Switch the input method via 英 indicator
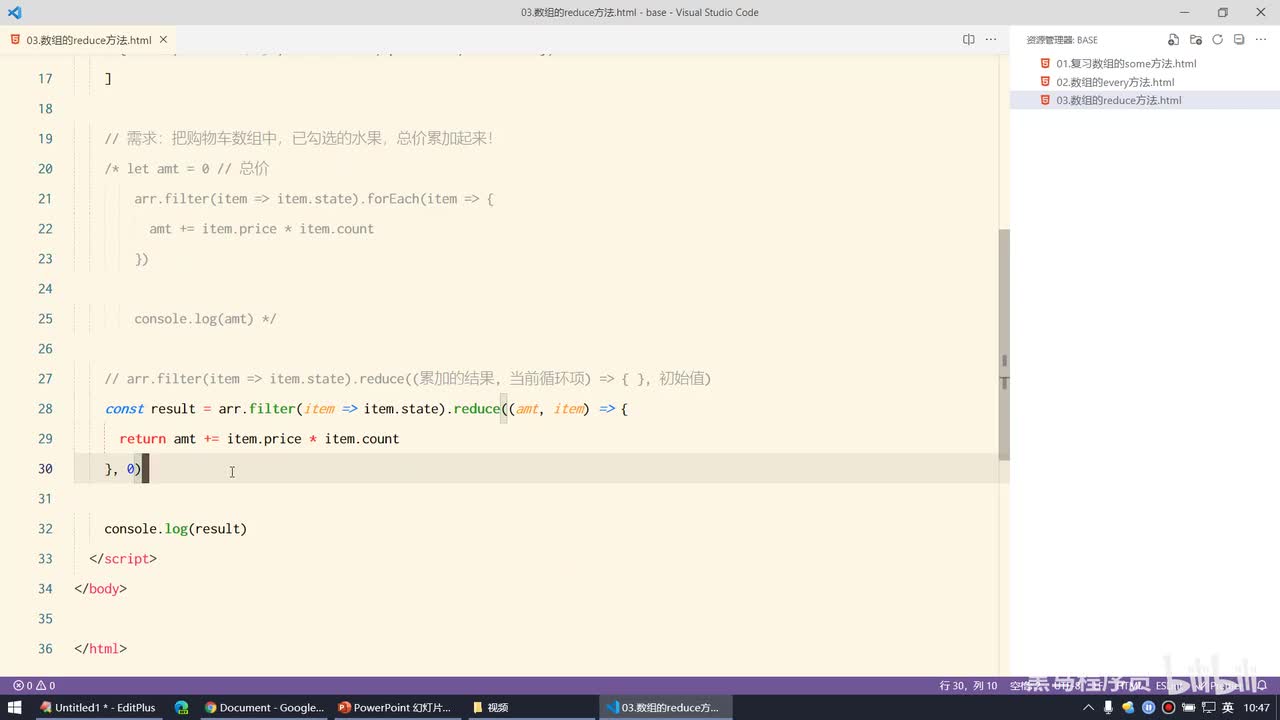The width and height of the screenshot is (1280, 720). tap(1227, 707)
